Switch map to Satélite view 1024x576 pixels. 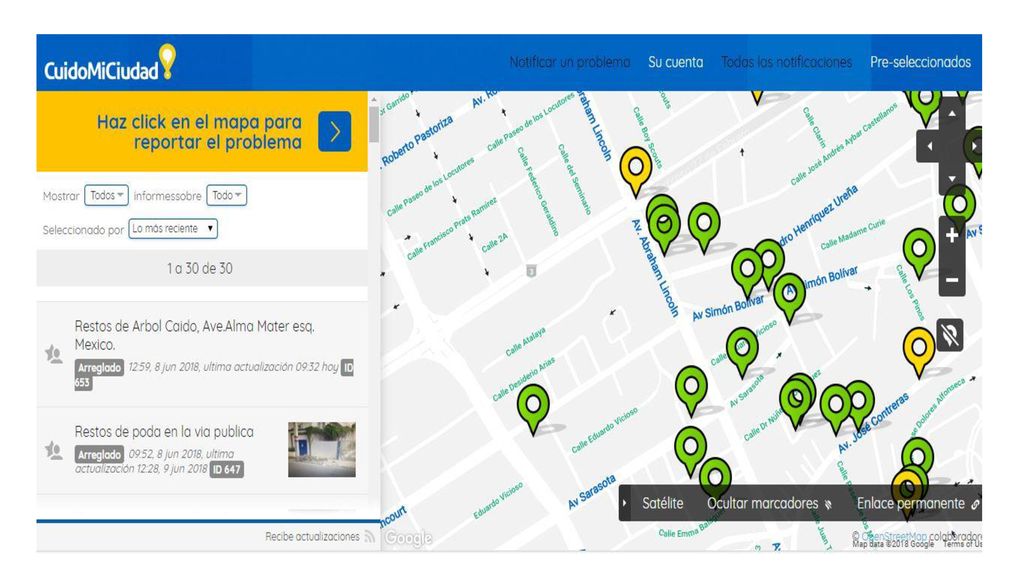662,503
